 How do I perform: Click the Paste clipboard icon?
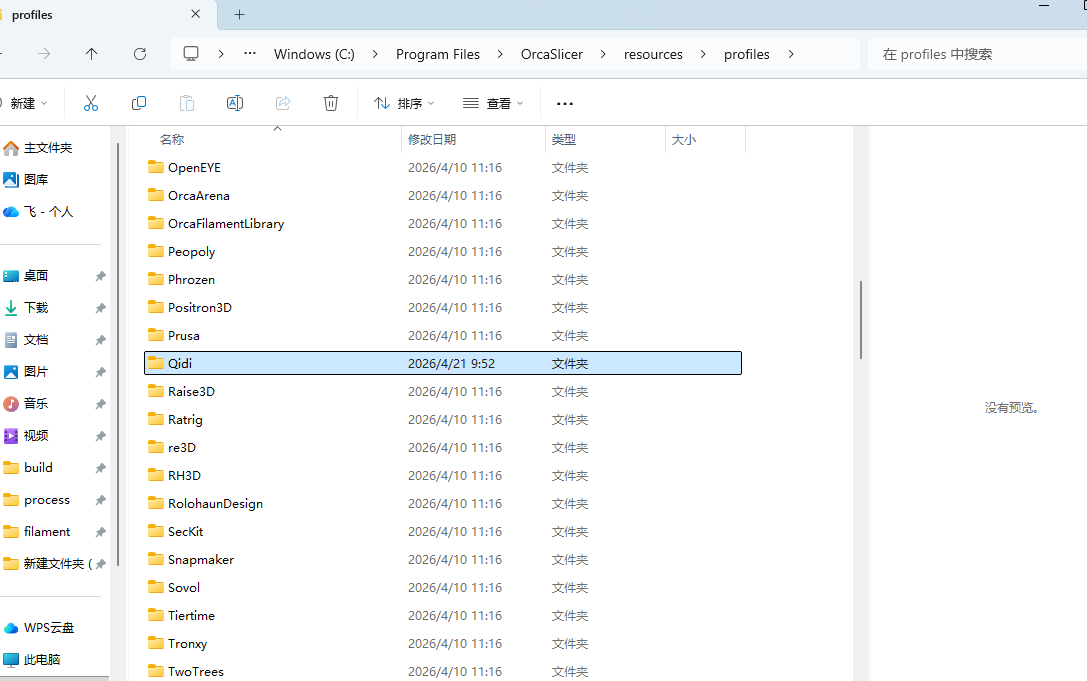186,103
